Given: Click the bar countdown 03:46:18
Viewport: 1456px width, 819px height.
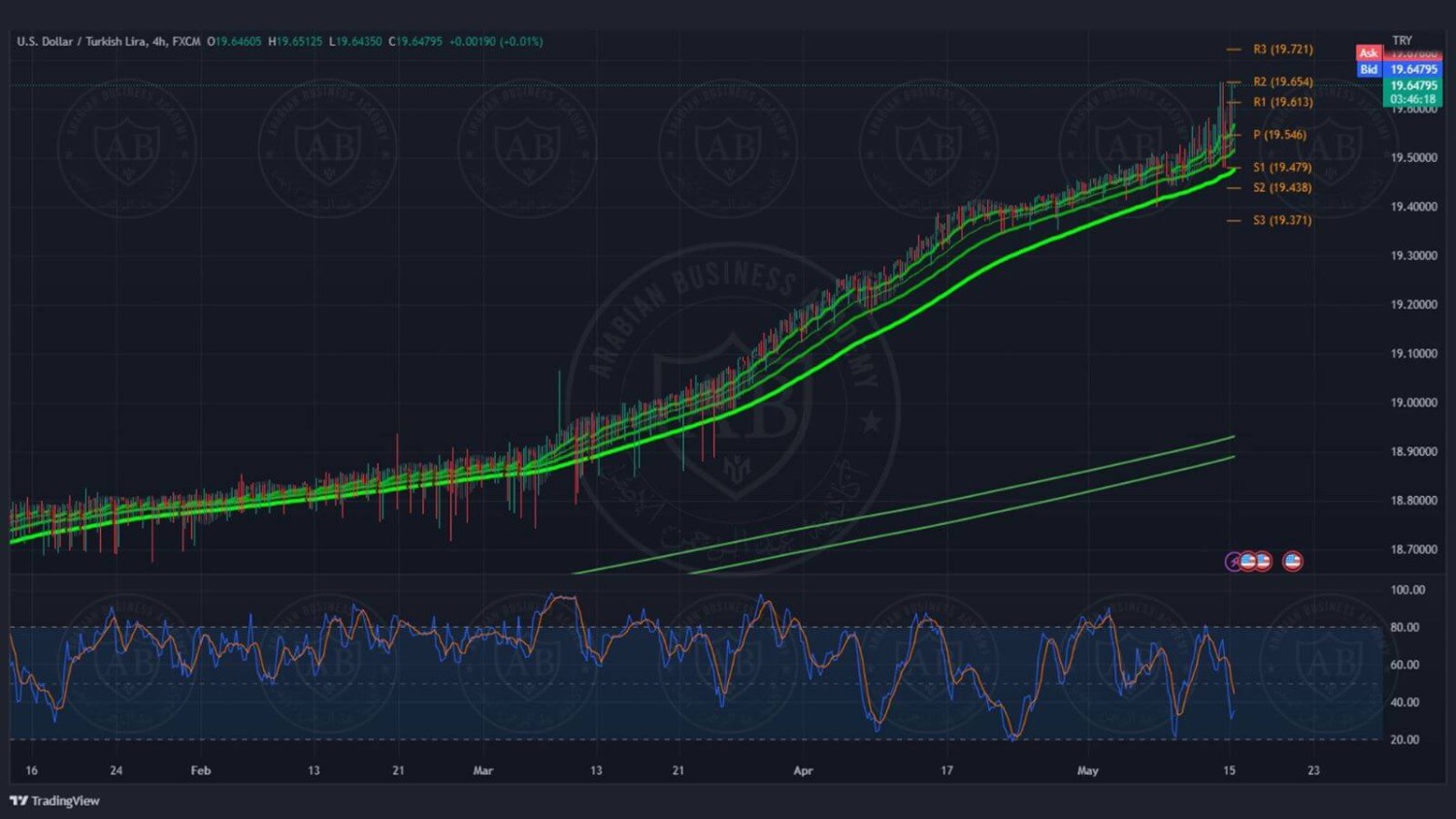Looking at the screenshot, I should coord(1413,99).
